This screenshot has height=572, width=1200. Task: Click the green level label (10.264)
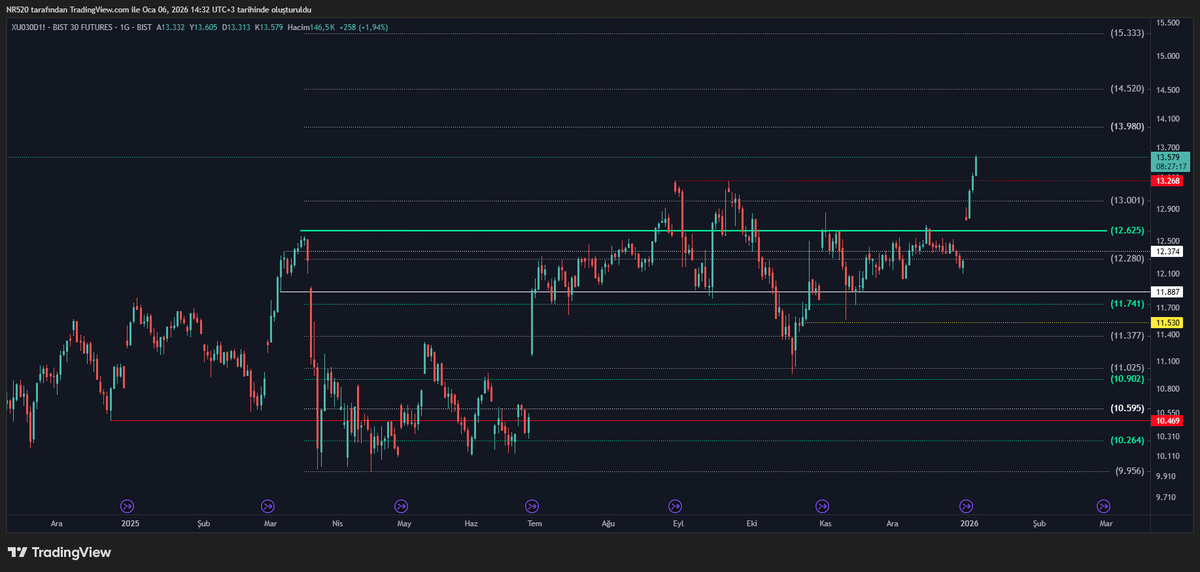1127,440
